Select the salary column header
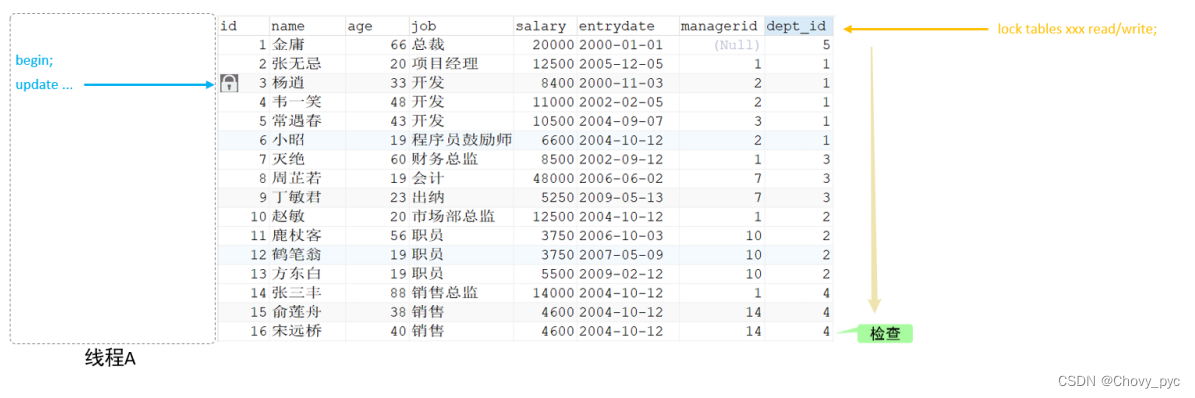Viewport: 1195px width, 398px height. tap(545, 26)
